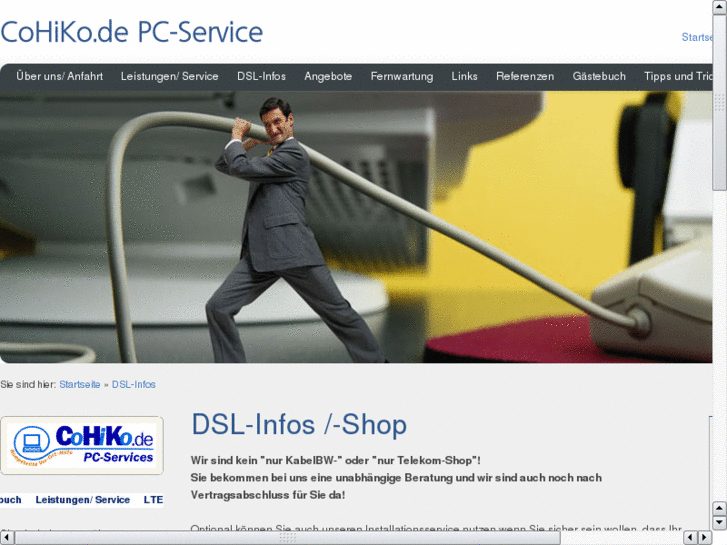Open Tipps und Tricks navigation item
727x545 pixels.
click(x=678, y=76)
